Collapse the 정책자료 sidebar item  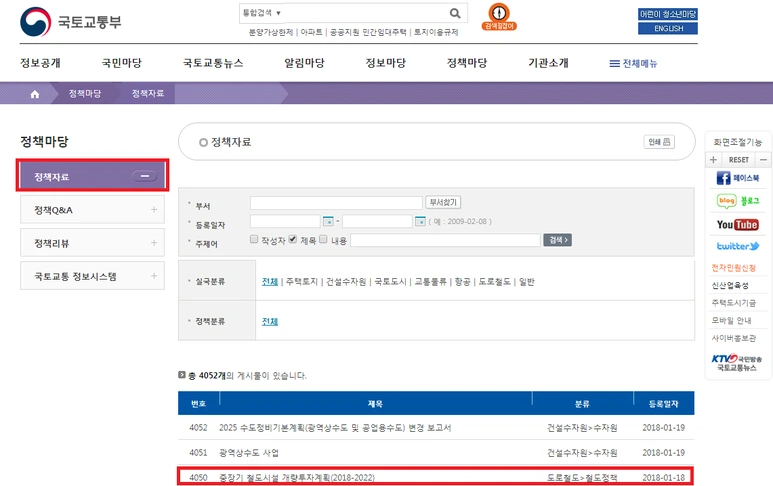tap(145, 176)
